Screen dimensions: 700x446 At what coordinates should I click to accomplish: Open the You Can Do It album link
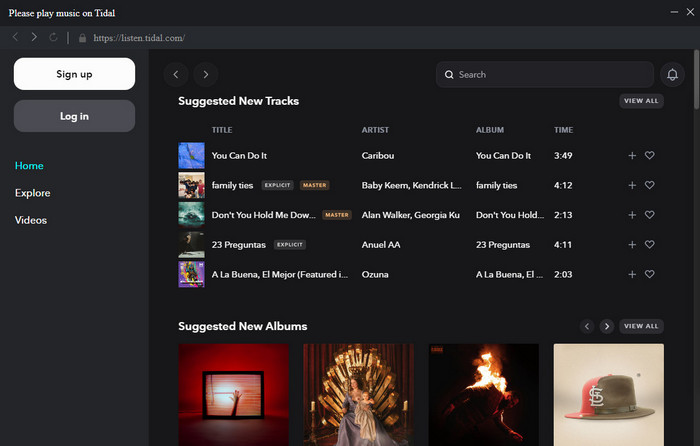click(x=504, y=155)
